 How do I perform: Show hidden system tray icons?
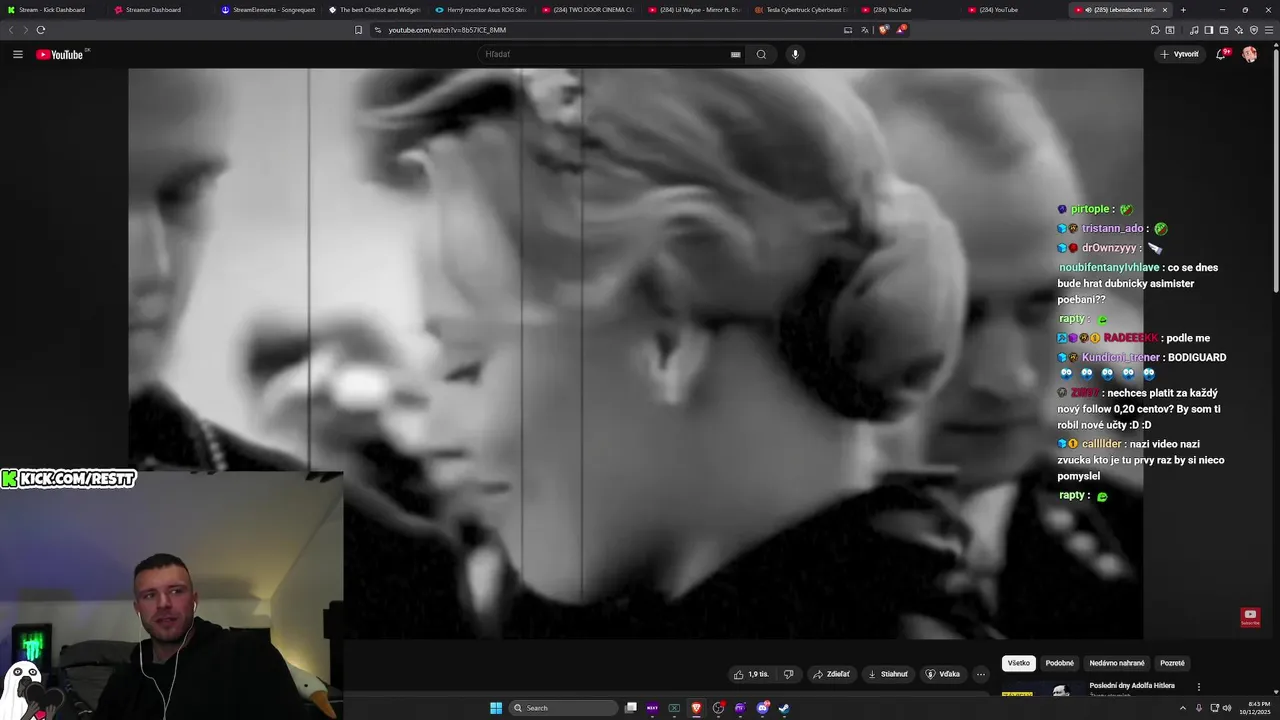pyautogui.click(x=1182, y=708)
